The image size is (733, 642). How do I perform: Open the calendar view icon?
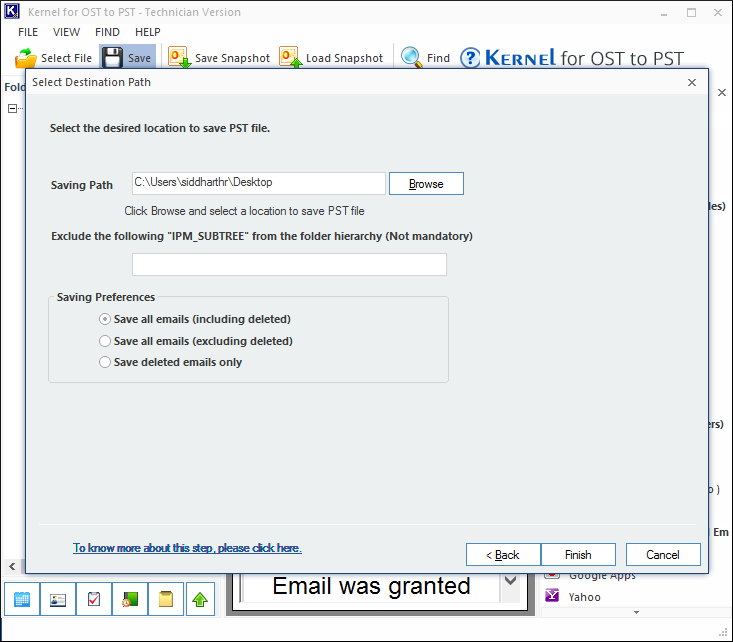[x=22, y=599]
